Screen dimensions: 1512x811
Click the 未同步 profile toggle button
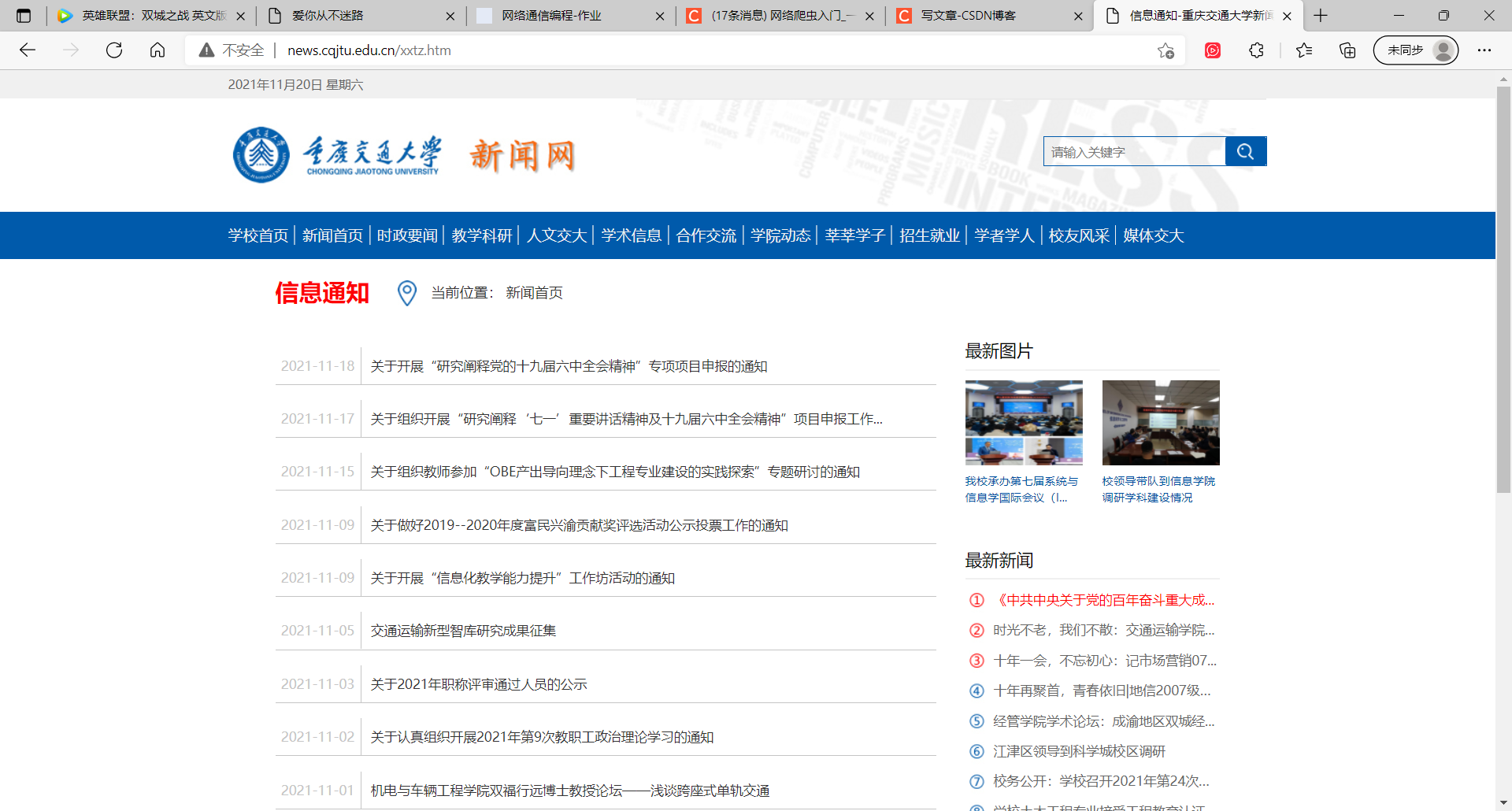(1415, 50)
